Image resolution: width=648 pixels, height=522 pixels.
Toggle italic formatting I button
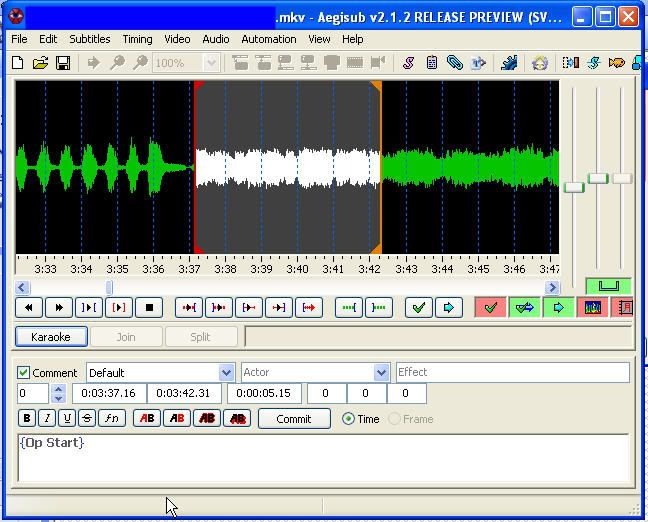[x=47, y=418]
